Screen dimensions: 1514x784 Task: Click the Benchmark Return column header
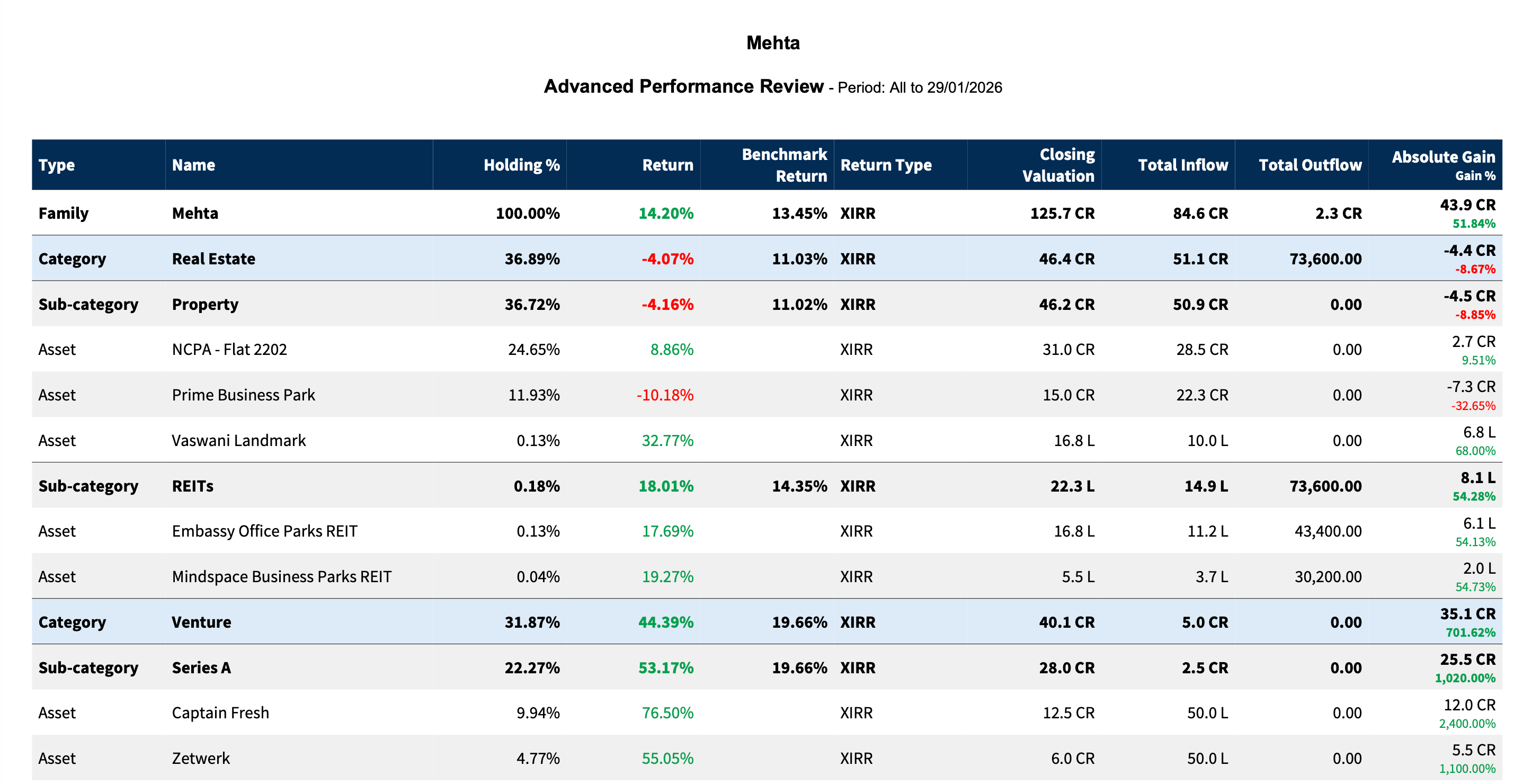point(783,165)
